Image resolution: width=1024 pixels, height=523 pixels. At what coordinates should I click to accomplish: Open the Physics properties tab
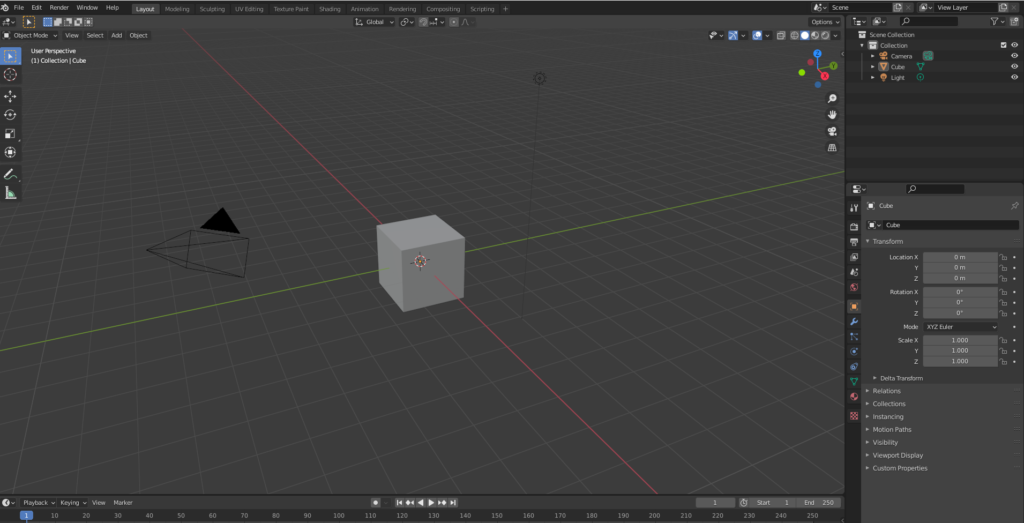854,351
